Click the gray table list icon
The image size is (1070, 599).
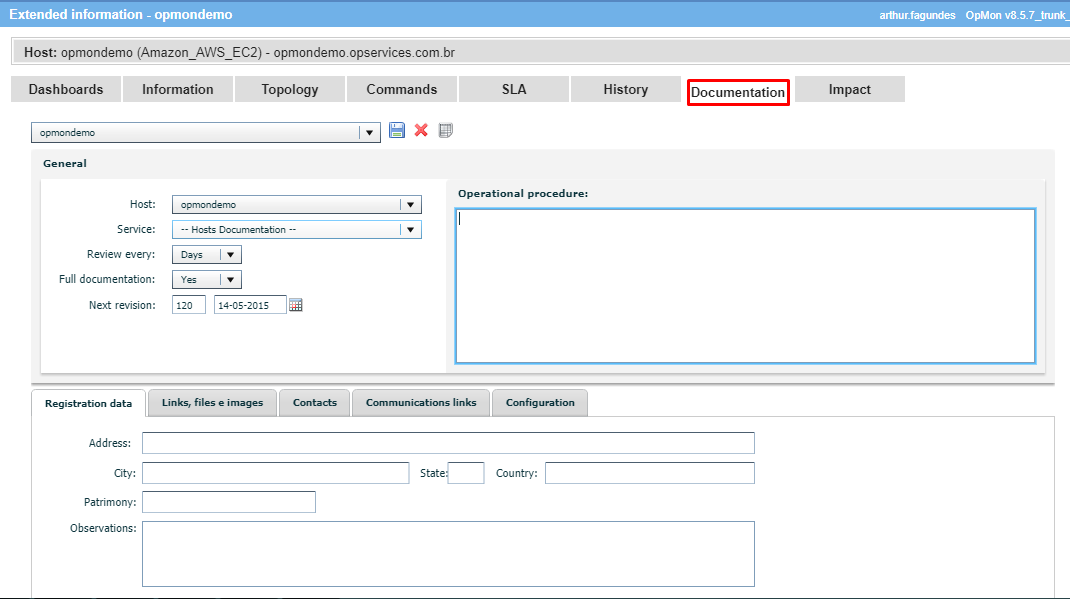pos(446,130)
